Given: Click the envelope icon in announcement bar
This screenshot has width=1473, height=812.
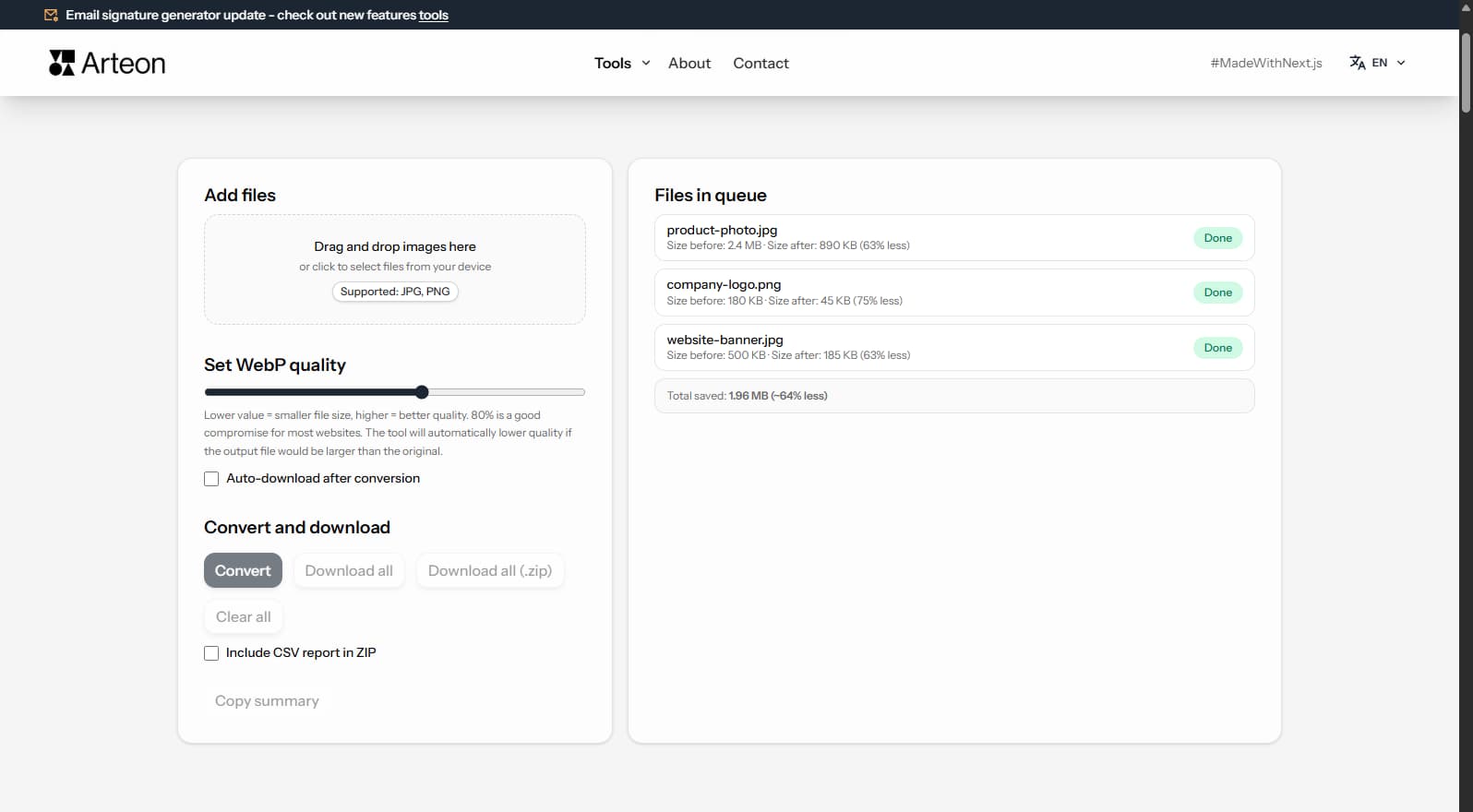Looking at the screenshot, I should [51, 15].
